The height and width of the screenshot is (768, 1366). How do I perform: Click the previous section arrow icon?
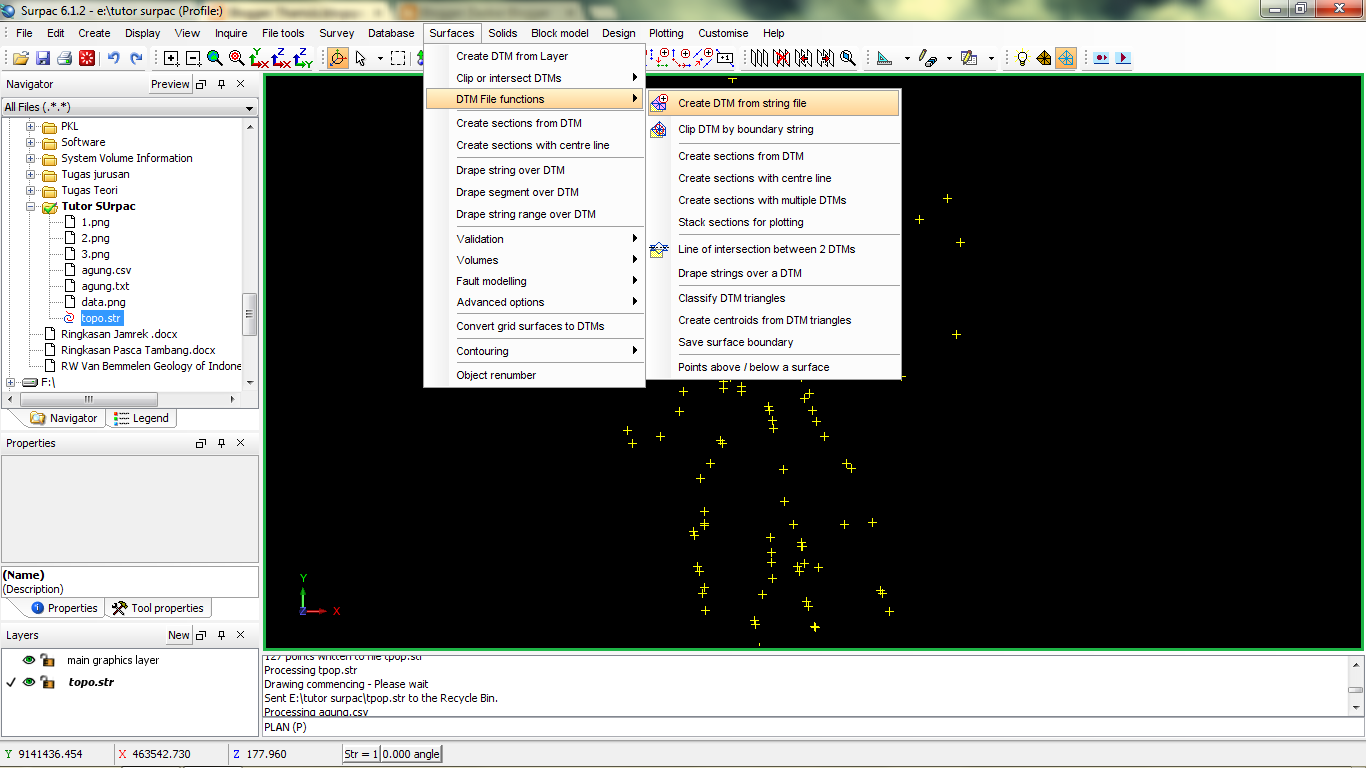pos(804,58)
